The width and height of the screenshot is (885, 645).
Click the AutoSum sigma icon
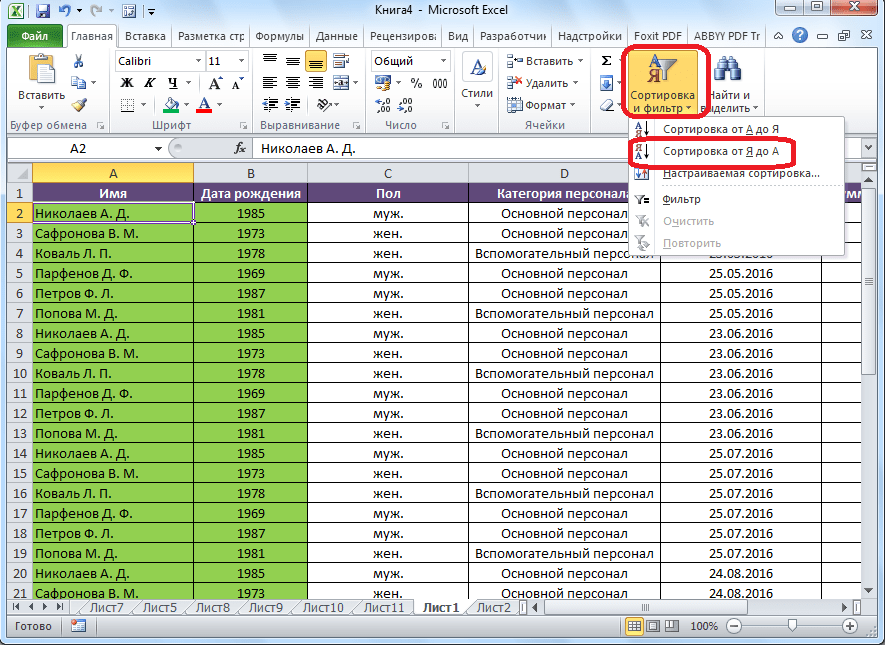(x=606, y=61)
